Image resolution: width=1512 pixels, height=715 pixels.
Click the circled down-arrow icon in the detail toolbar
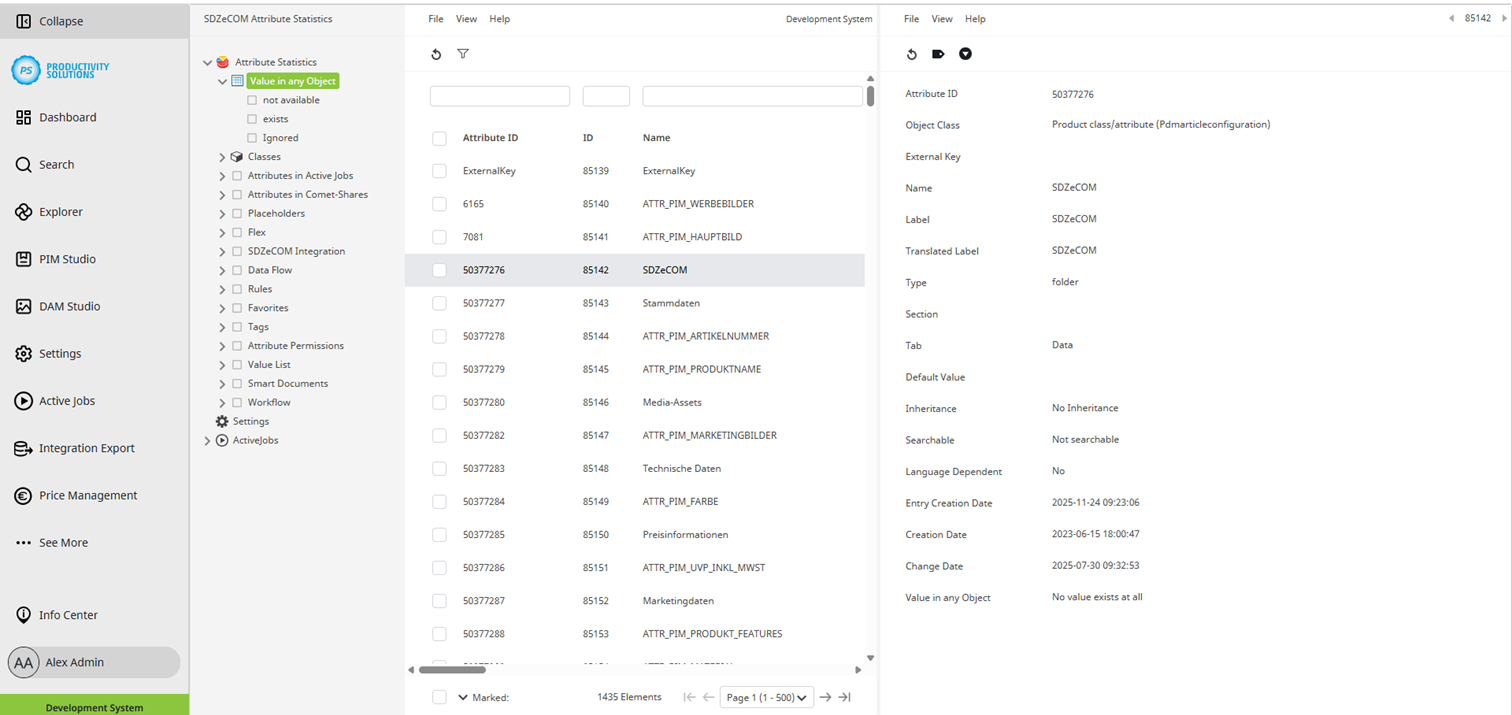tap(965, 54)
